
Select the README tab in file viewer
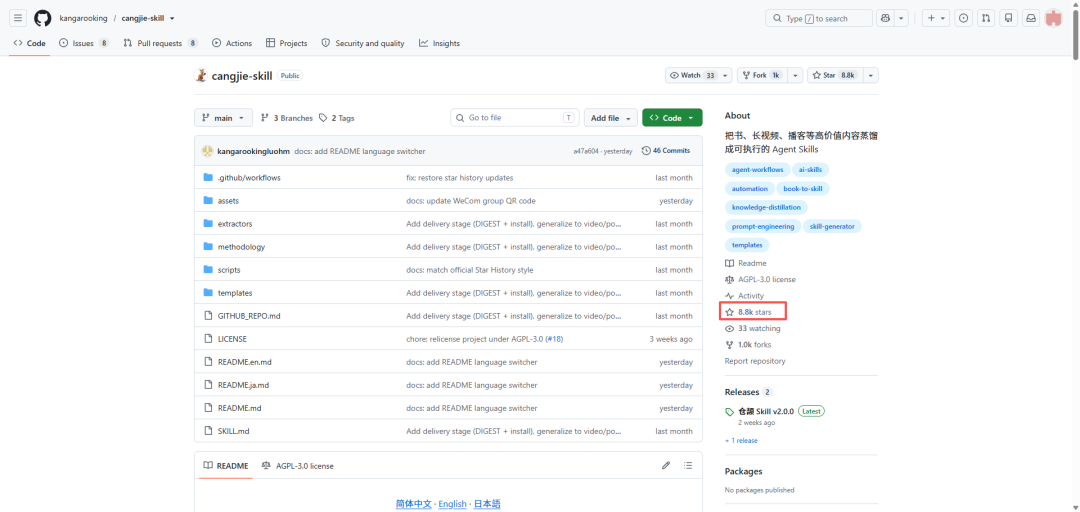point(225,466)
